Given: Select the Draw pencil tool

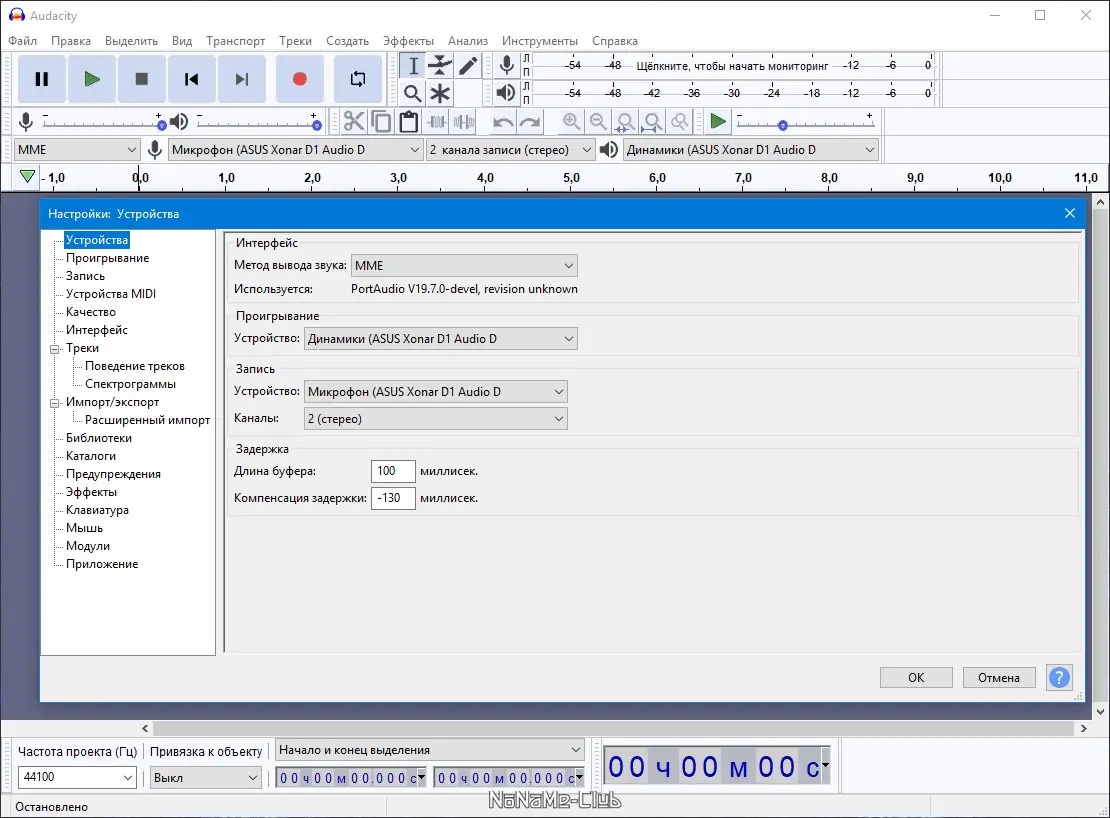Looking at the screenshot, I should pos(468,66).
